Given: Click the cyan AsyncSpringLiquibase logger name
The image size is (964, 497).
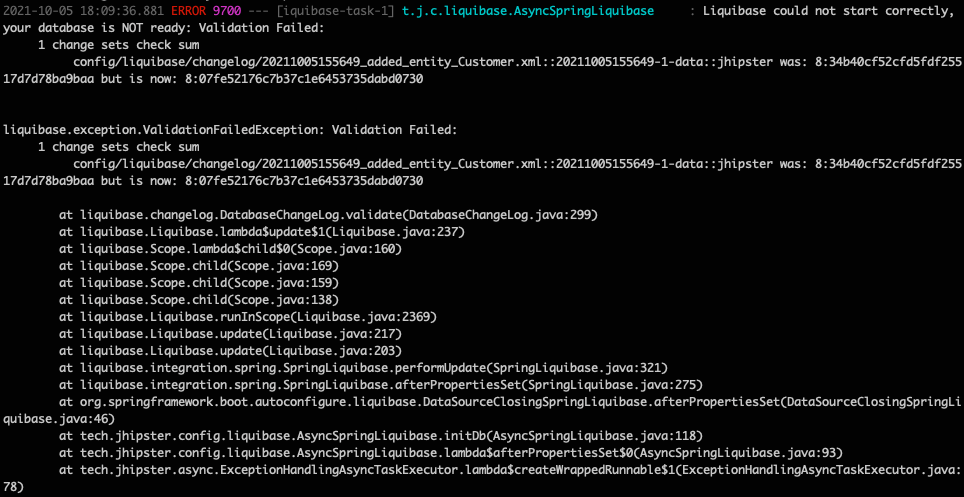Looking at the screenshot, I should point(518,11).
